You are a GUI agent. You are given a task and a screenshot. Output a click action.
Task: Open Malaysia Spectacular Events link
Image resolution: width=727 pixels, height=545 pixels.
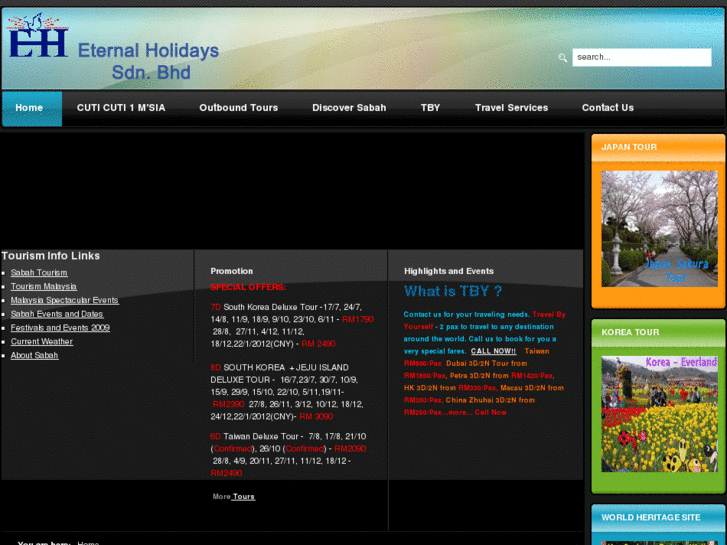[64, 300]
